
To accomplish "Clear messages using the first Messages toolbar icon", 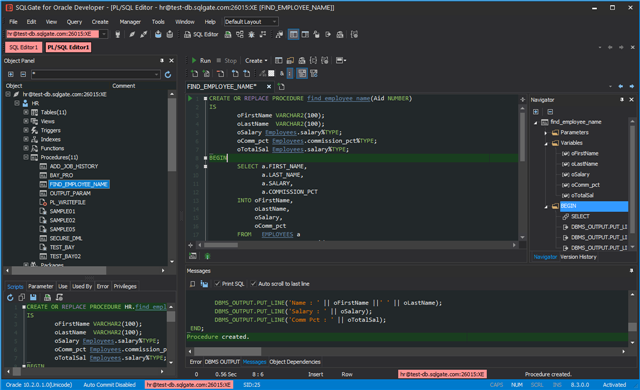I will 192,284.
